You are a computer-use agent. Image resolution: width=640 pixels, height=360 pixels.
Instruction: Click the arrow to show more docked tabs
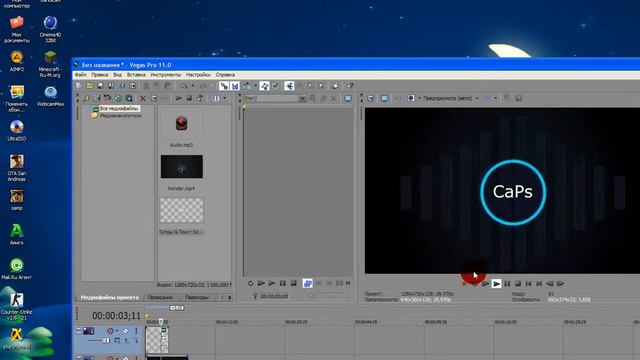click(x=229, y=298)
